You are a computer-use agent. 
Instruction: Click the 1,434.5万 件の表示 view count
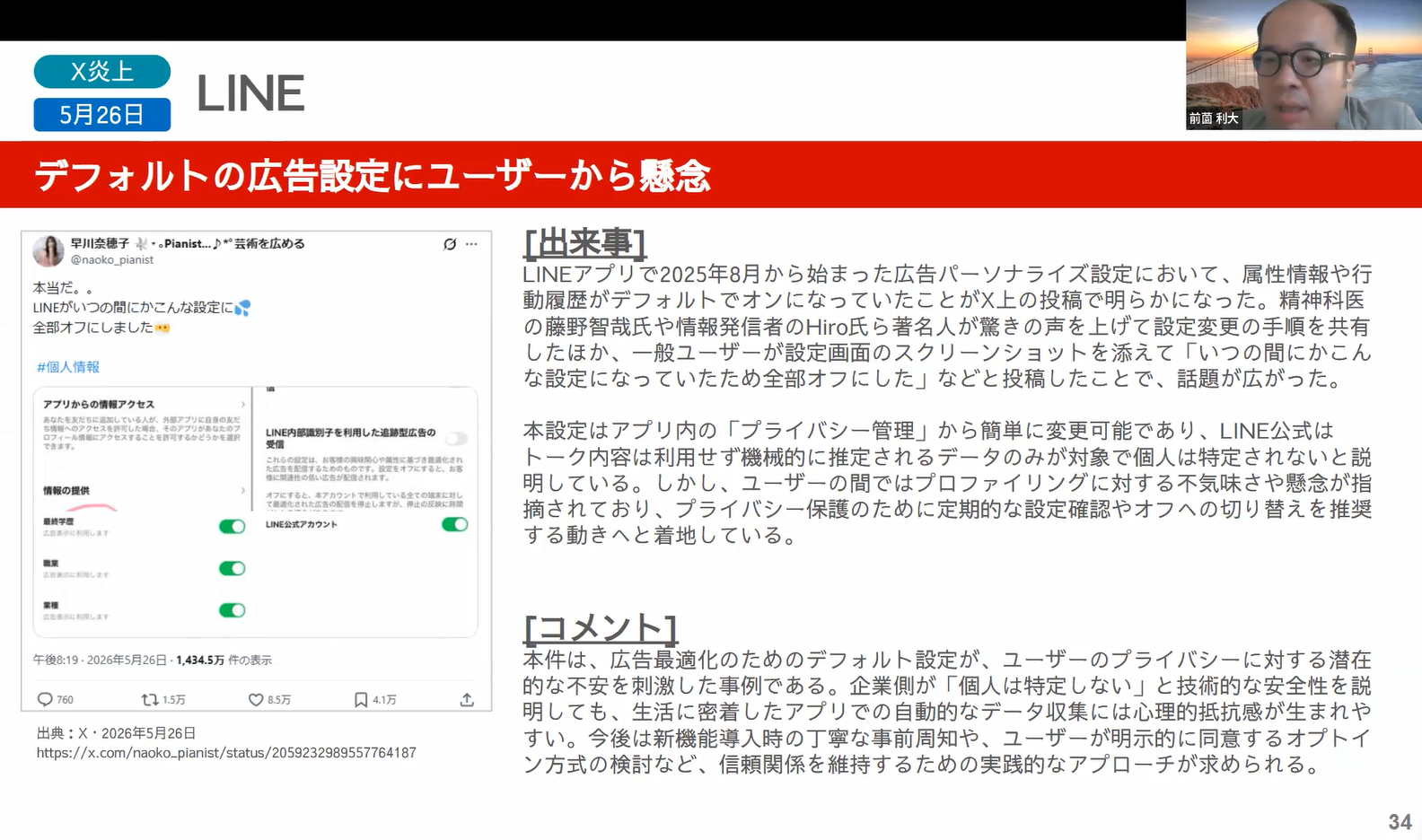pos(224,660)
